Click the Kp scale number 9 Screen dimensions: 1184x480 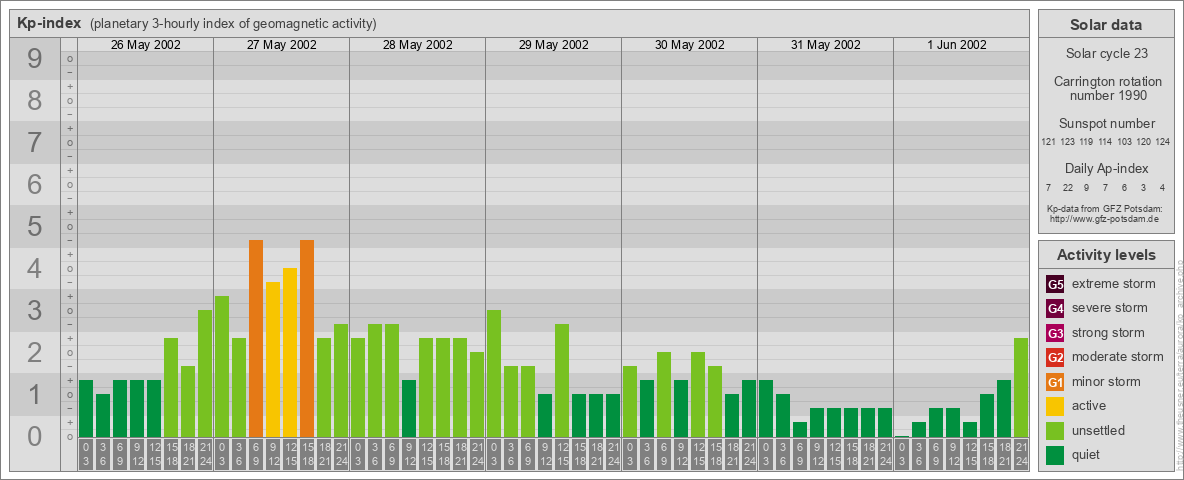point(35,59)
